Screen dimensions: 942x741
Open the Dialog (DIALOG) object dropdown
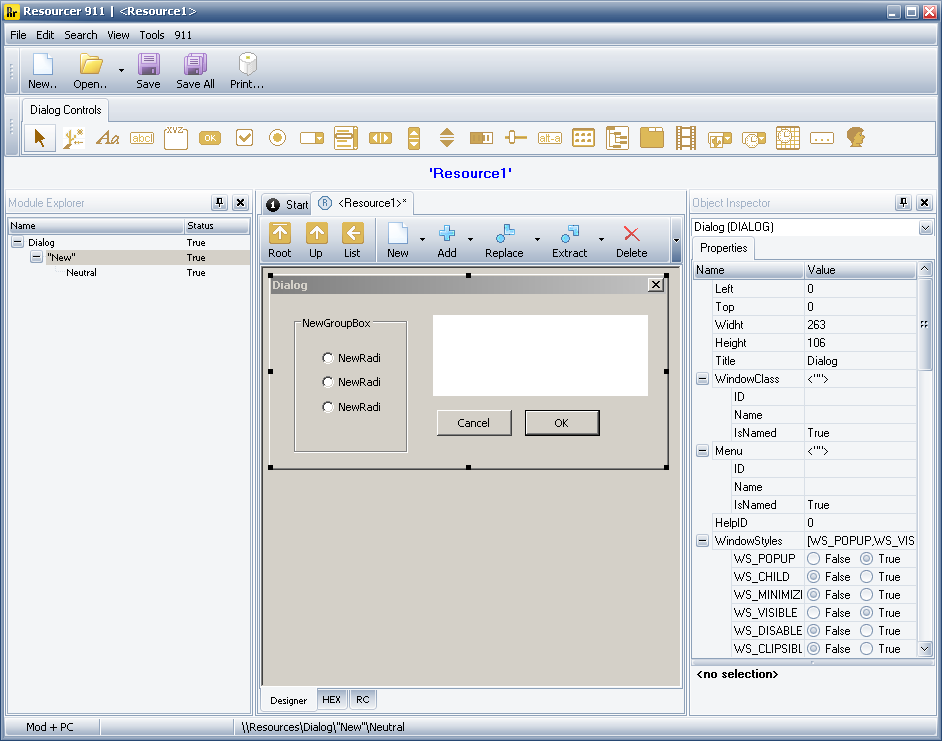[x=924, y=228]
